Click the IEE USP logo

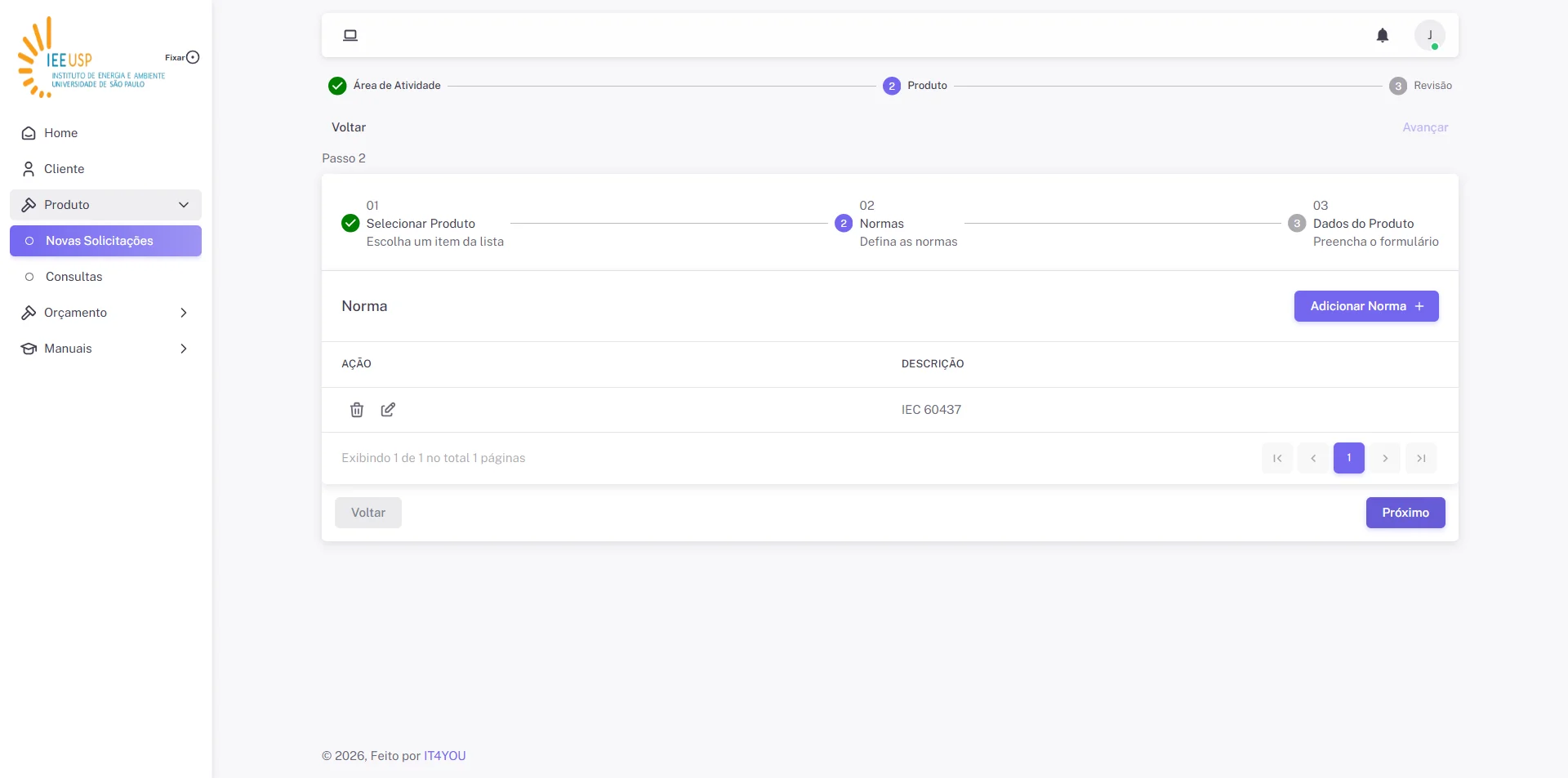(90, 57)
